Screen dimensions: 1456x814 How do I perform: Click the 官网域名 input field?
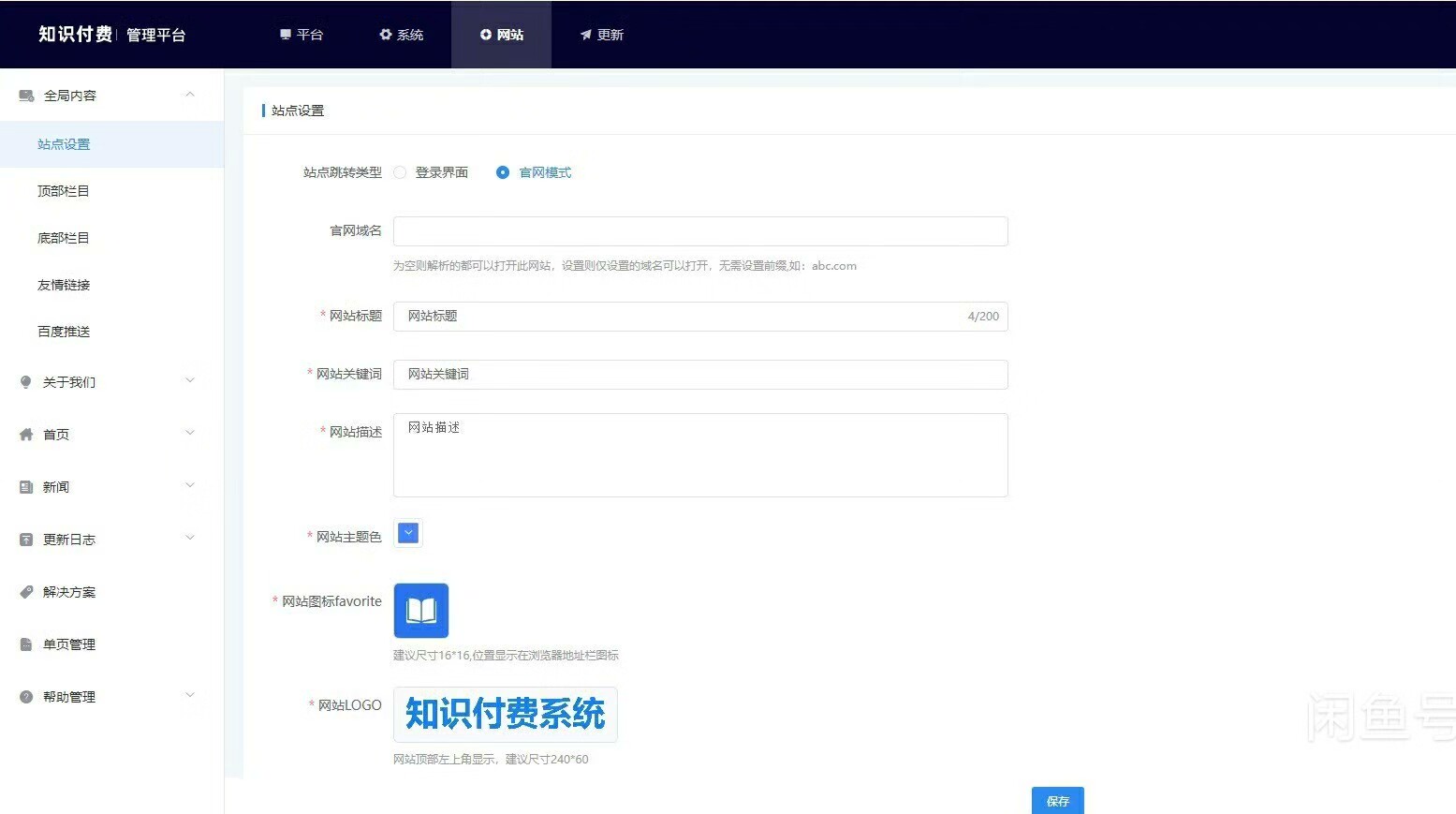[699, 231]
